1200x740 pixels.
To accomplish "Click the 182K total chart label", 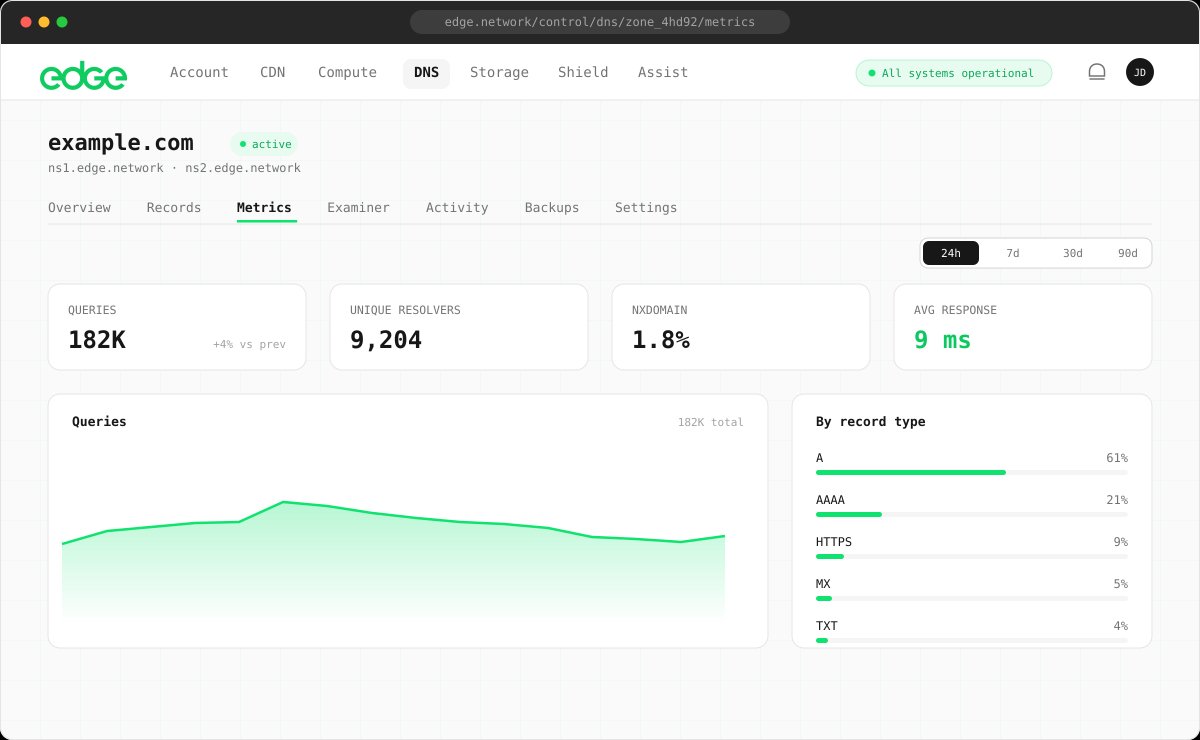I will (x=711, y=422).
